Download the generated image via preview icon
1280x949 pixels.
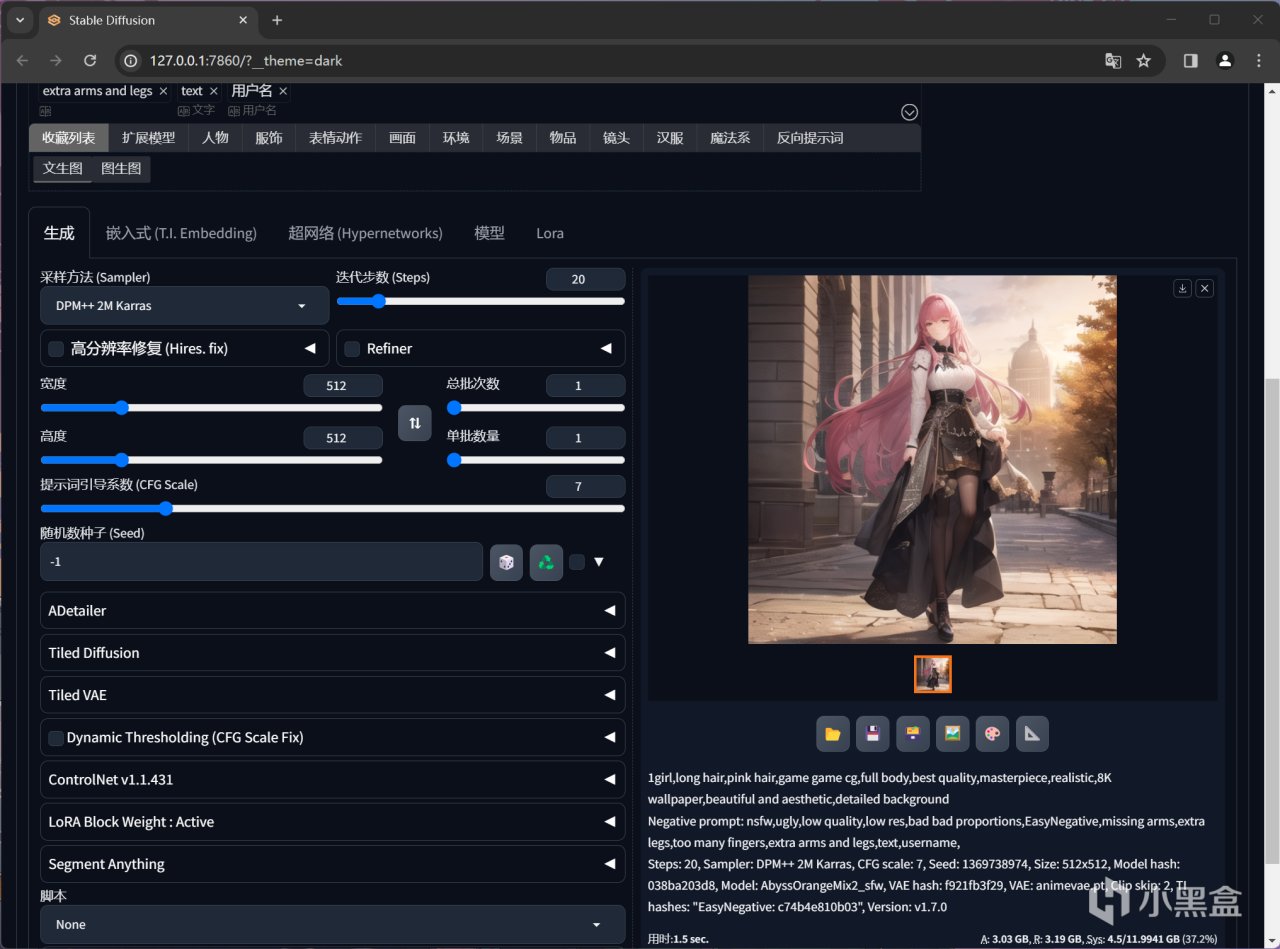tap(1182, 288)
